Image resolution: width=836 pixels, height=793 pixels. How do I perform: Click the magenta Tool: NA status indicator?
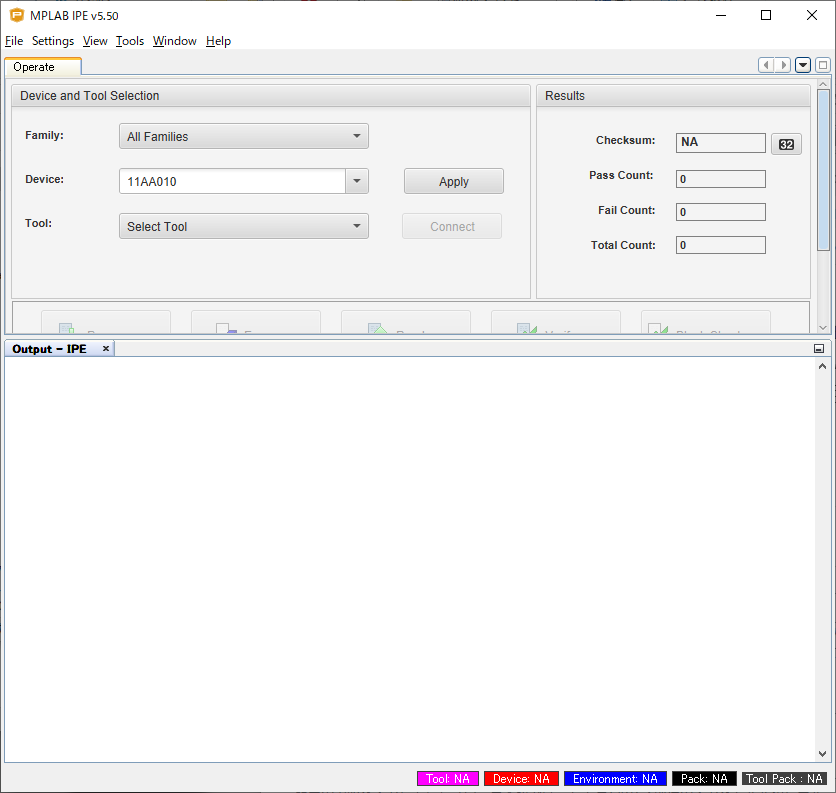(448, 779)
